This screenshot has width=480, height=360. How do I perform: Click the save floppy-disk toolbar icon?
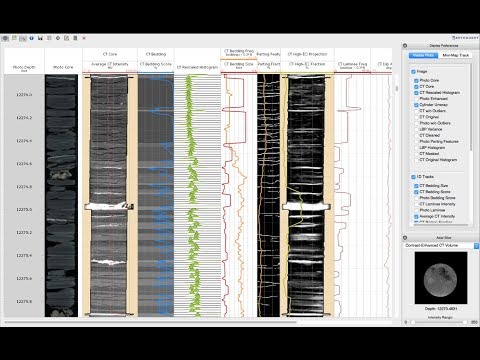tap(40, 38)
